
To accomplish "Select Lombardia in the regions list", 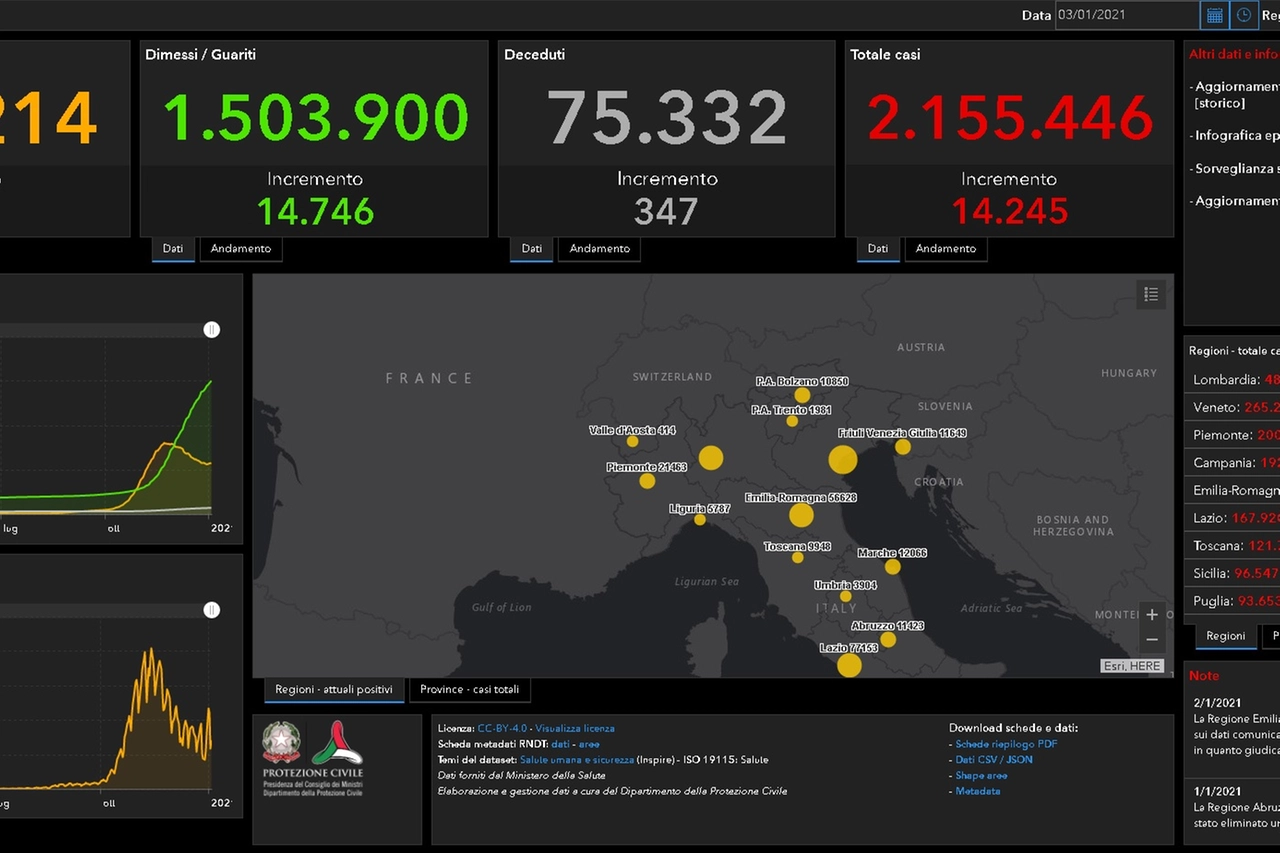I will click(x=1234, y=380).
